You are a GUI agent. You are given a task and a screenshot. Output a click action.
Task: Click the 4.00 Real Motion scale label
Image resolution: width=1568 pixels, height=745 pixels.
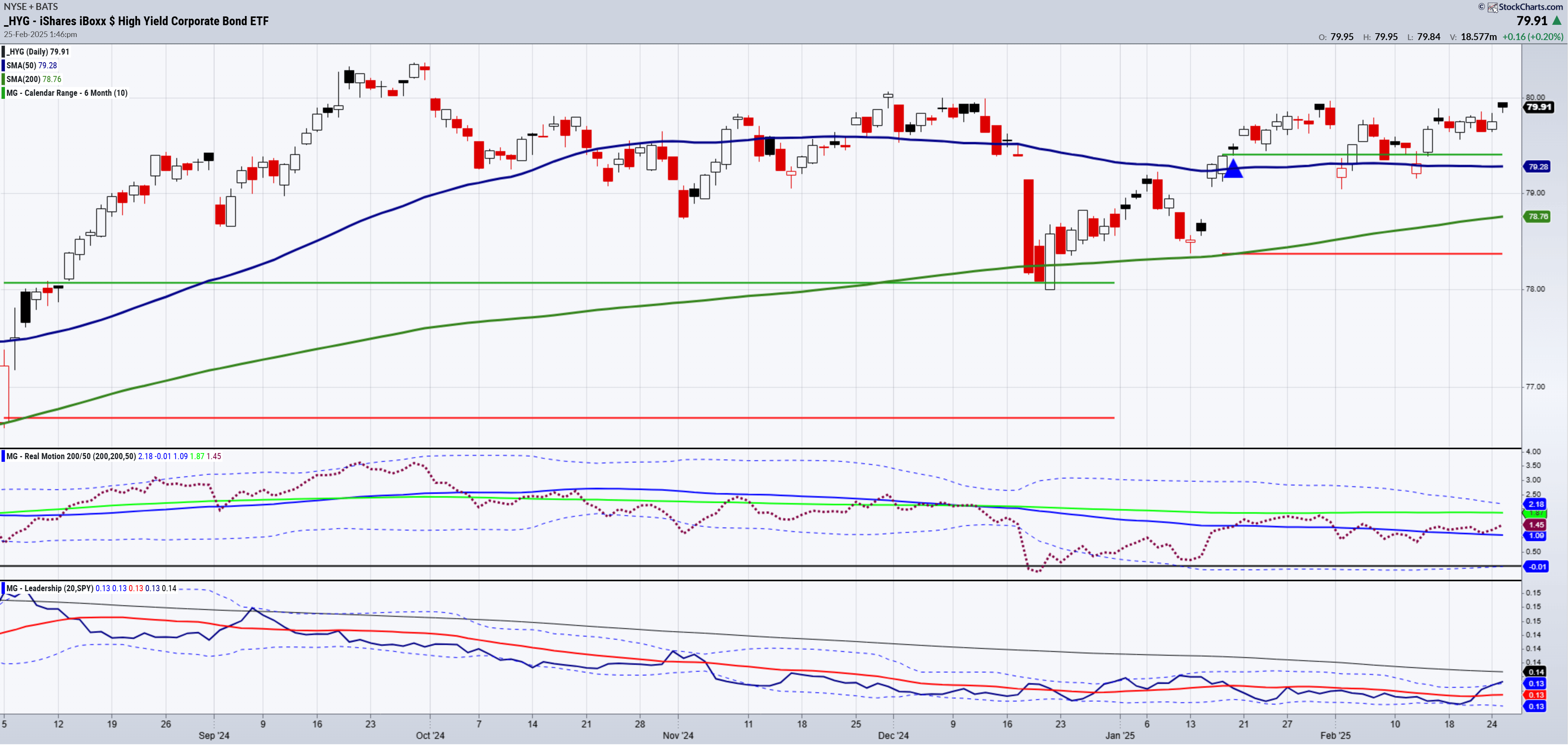1533,452
